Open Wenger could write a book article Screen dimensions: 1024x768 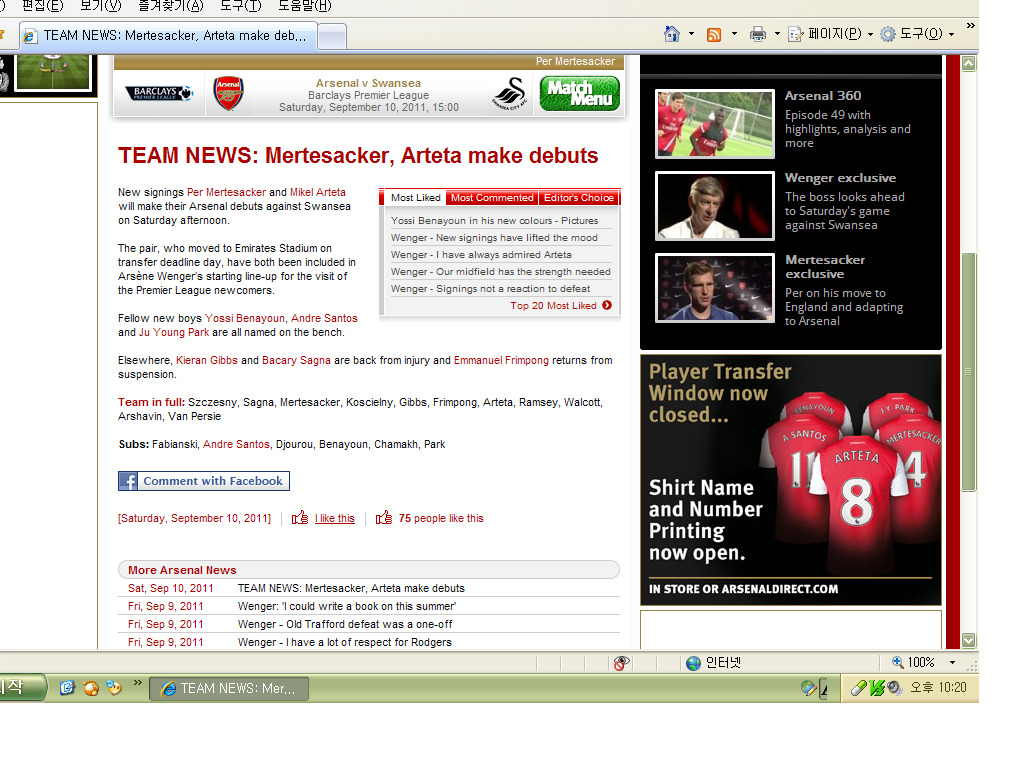coord(347,606)
